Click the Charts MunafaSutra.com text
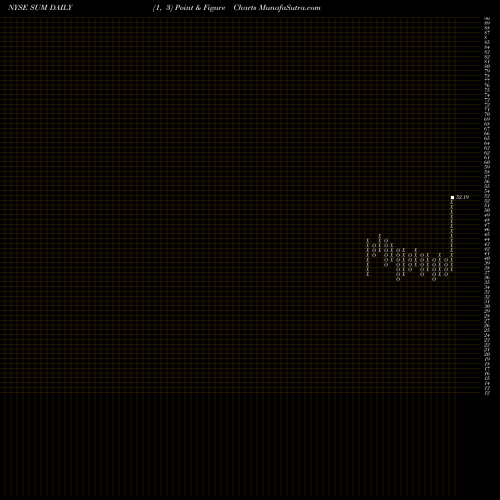This screenshot has height=500, width=500. pyautogui.click(x=277, y=8)
